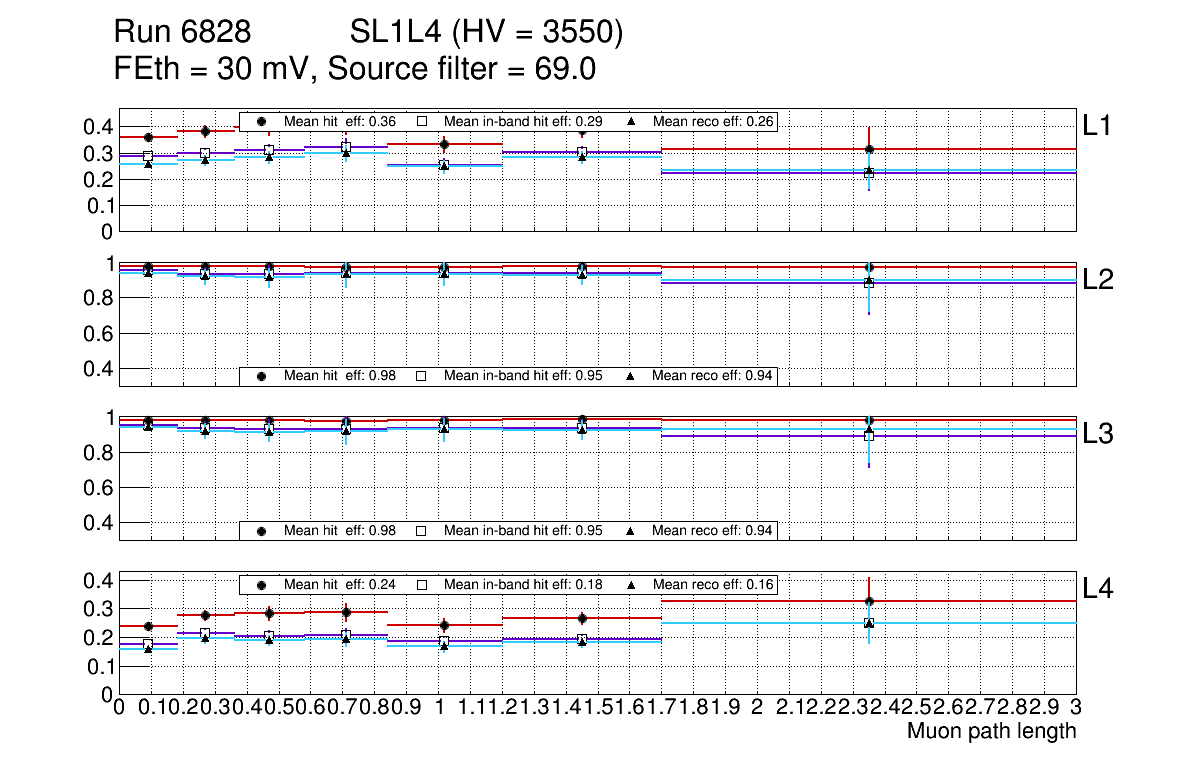Select the L1 panel label
The height and width of the screenshot is (772, 1196).
click(x=1097, y=126)
